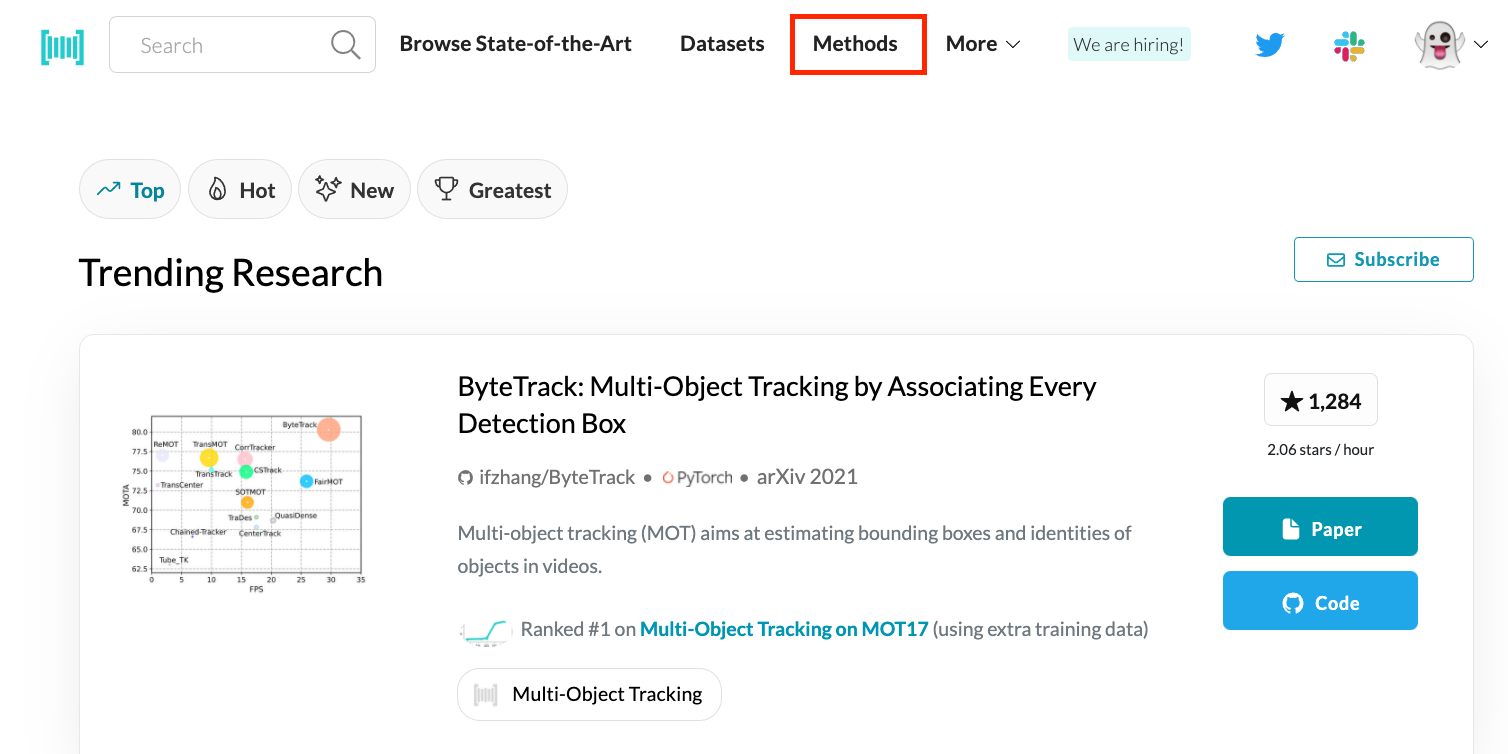
Task: Click the ByteTrack MOTA chart thumbnail
Action: pyautogui.click(x=245, y=499)
